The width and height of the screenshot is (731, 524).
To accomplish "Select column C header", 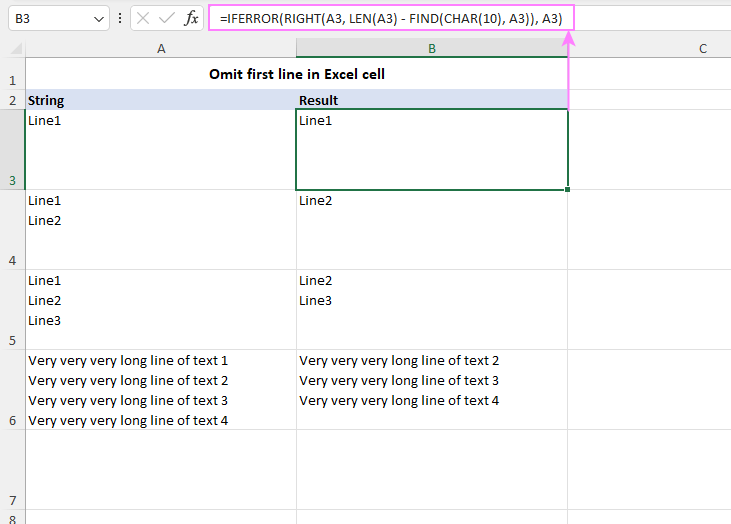I will click(703, 48).
